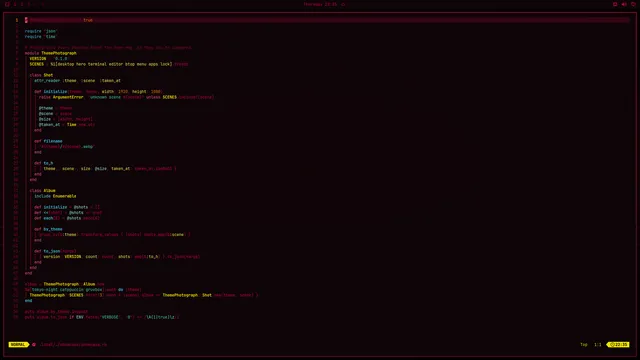
Task: Click the .webp filename string line
Action: pyautogui.click(x=67, y=147)
